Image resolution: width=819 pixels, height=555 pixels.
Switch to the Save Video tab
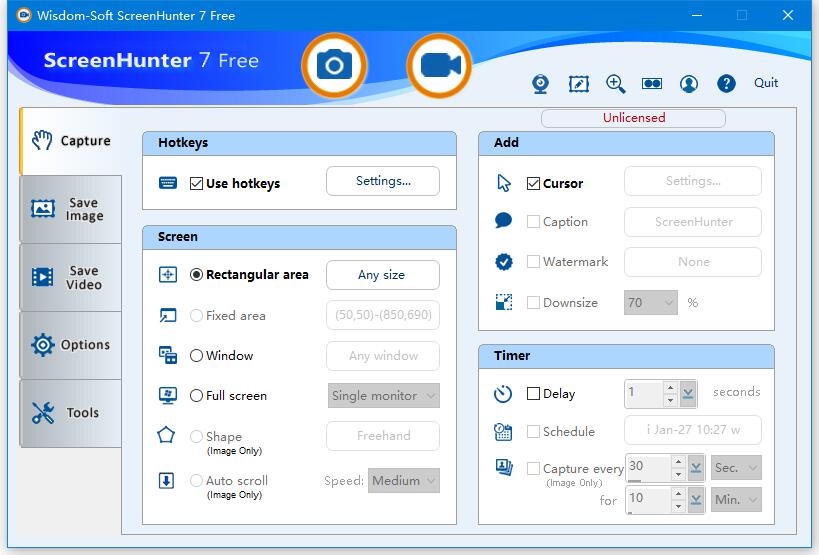(71, 277)
